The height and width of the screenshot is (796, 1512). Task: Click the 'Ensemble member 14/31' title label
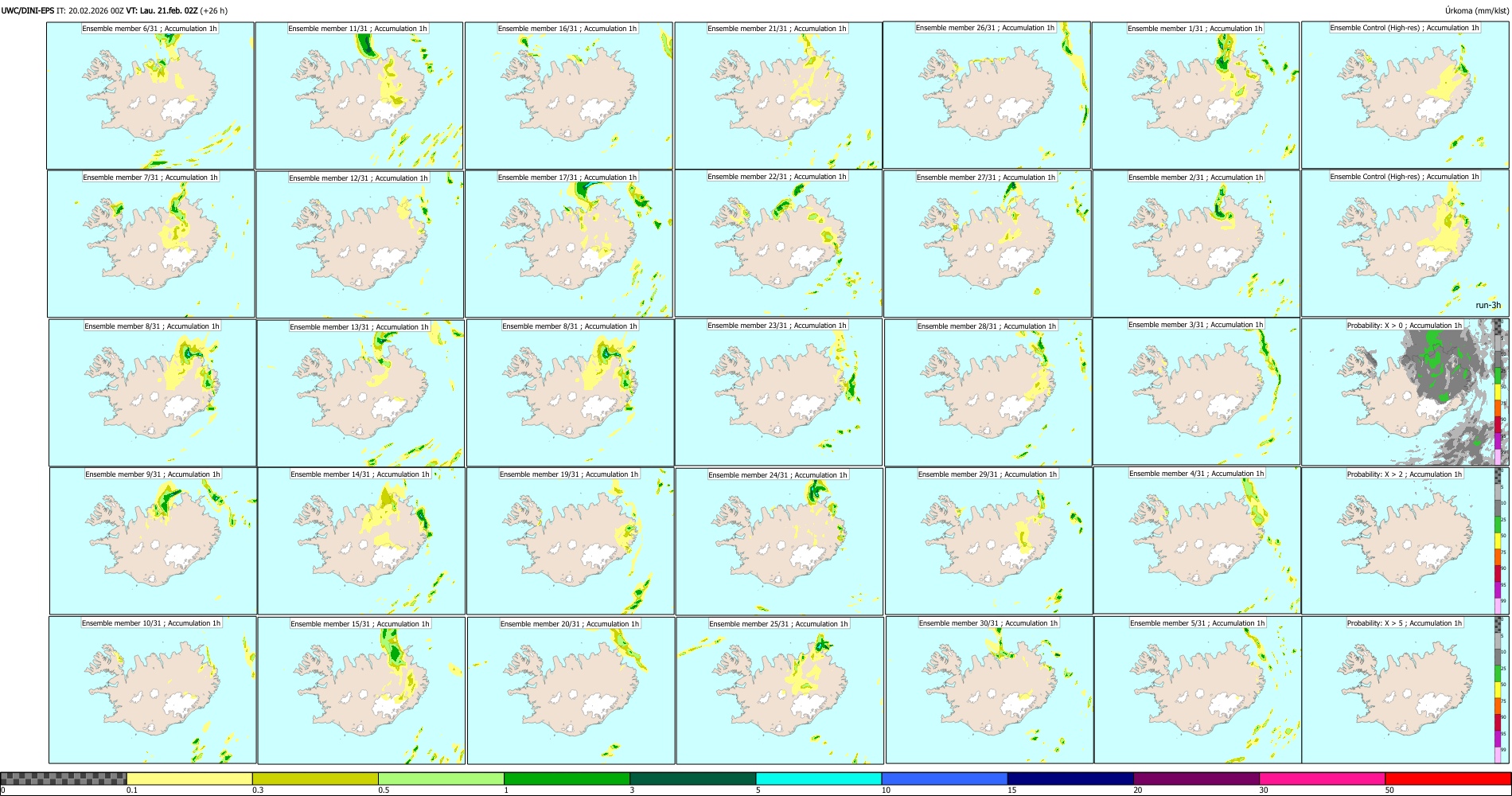pos(360,474)
